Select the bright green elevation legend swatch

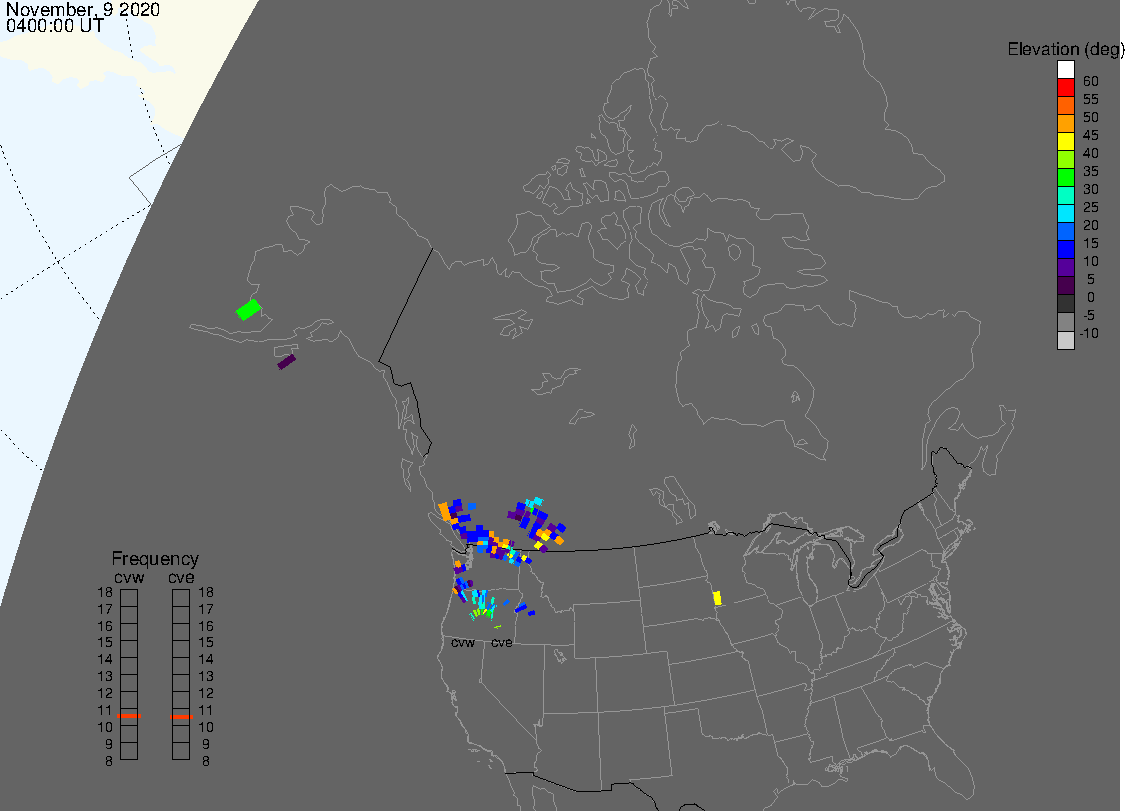[1065, 177]
